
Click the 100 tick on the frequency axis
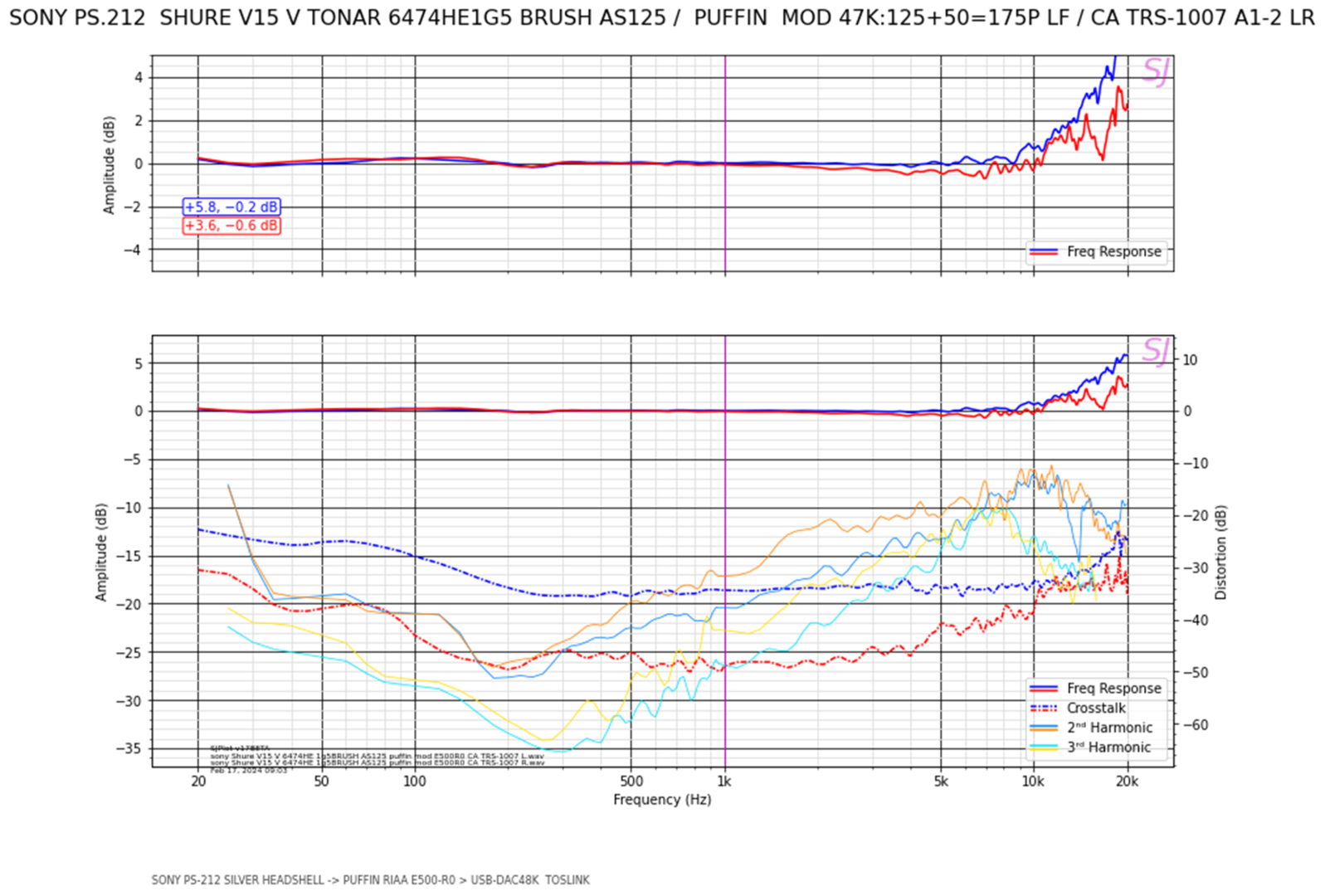pyautogui.click(x=415, y=782)
